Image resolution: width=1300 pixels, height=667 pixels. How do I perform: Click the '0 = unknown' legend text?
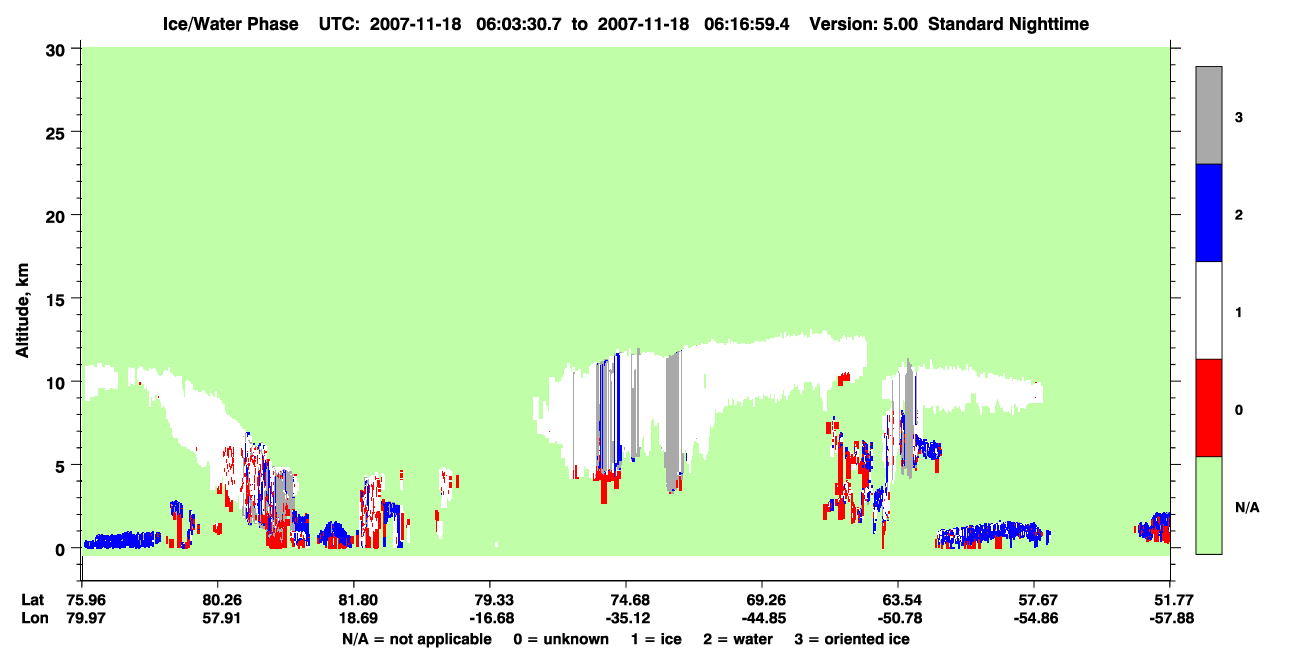click(560, 640)
